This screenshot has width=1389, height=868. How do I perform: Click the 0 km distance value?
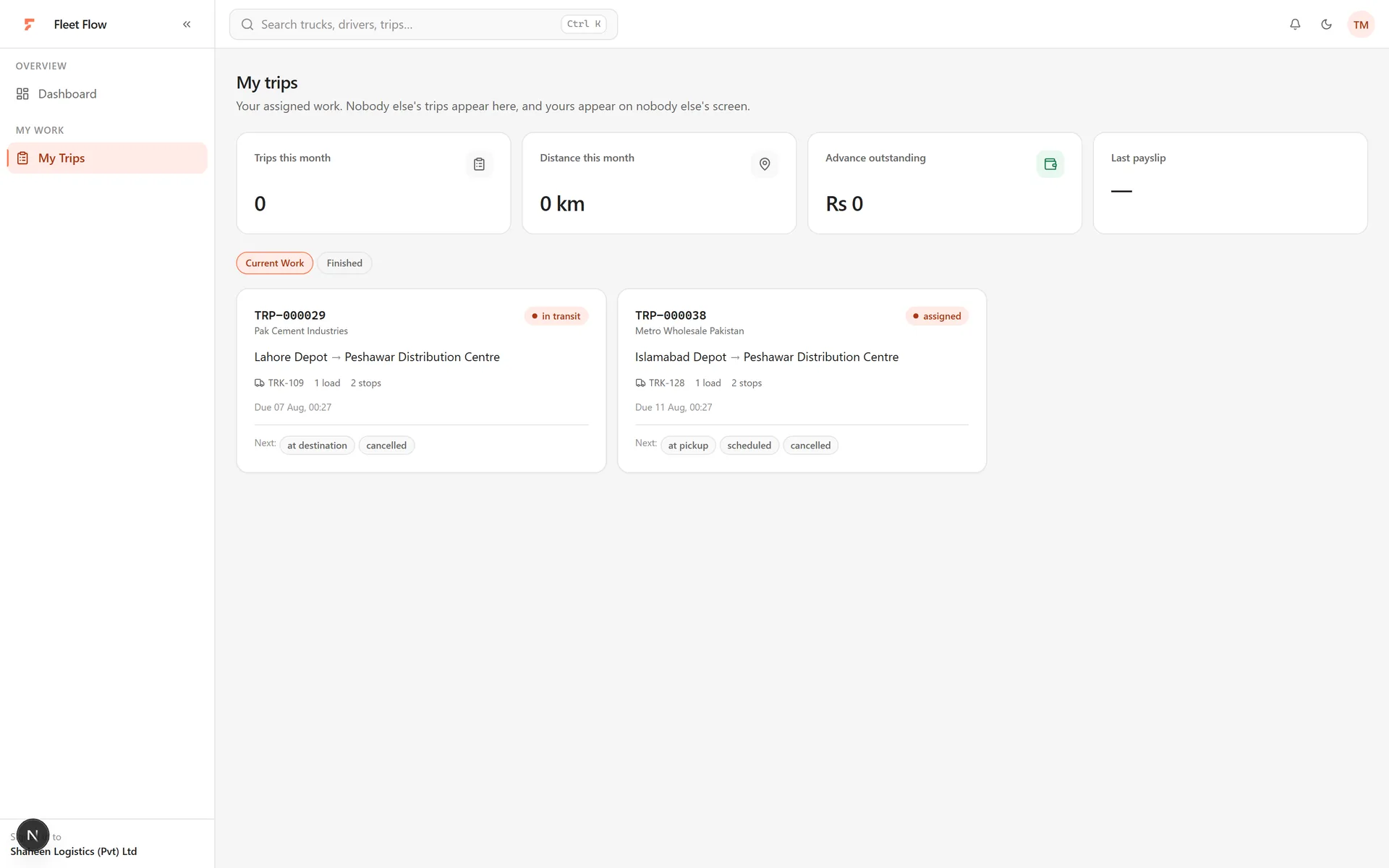click(562, 204)
